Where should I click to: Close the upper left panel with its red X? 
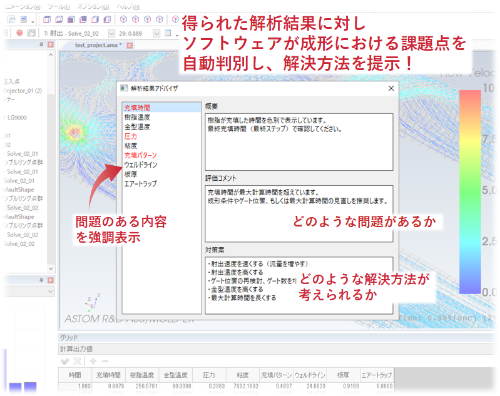(50, 45)
